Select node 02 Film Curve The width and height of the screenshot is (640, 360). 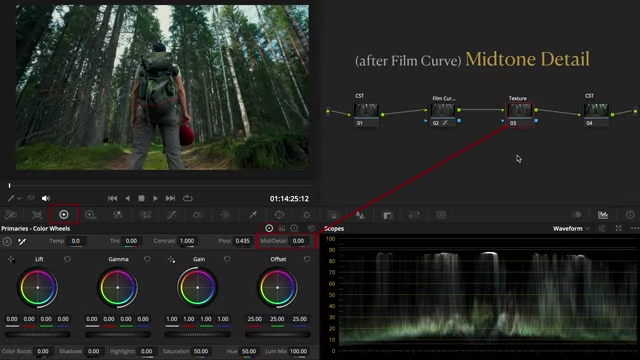443,115
